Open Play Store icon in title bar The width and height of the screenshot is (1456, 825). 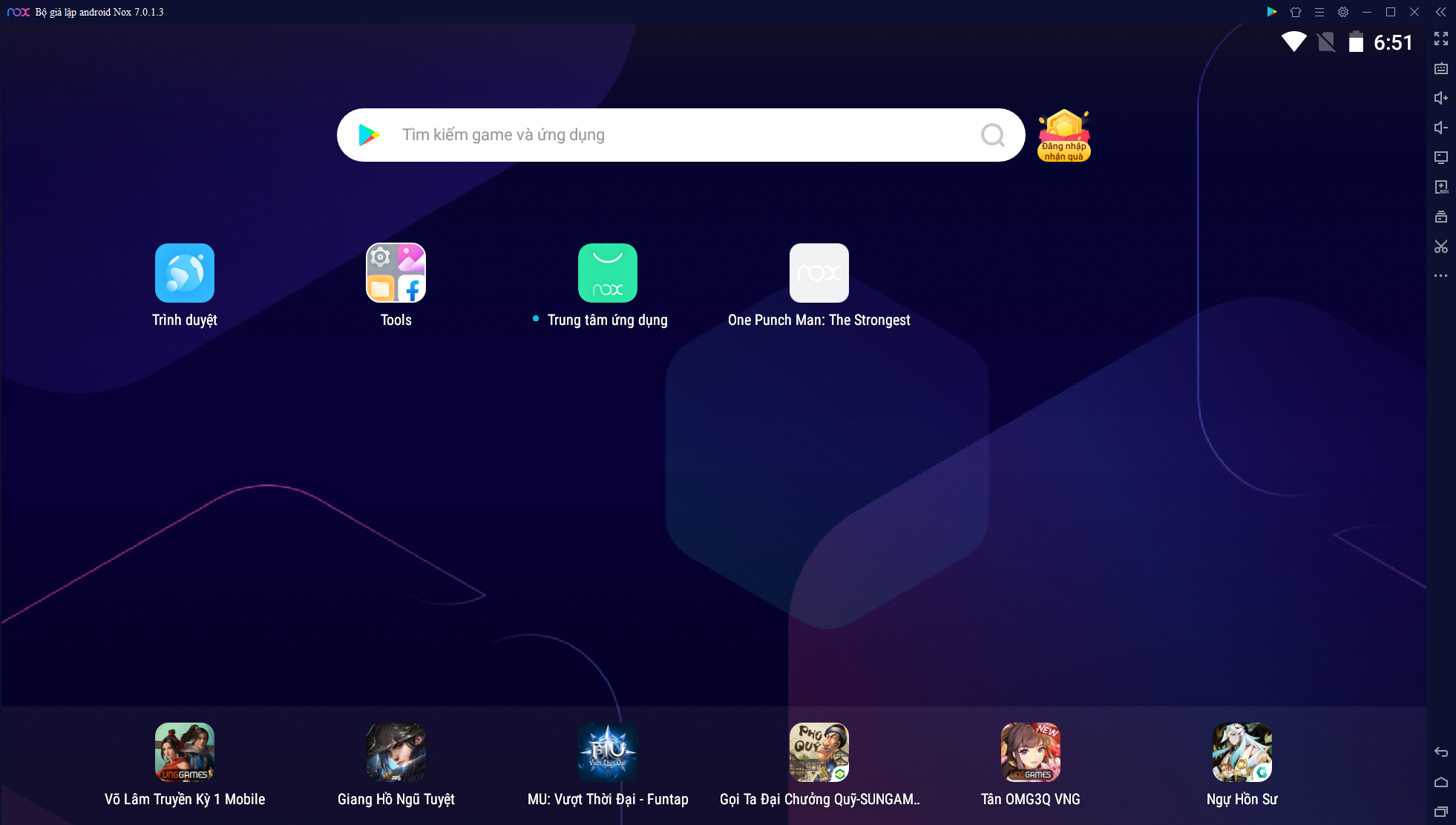point(1272,12)
